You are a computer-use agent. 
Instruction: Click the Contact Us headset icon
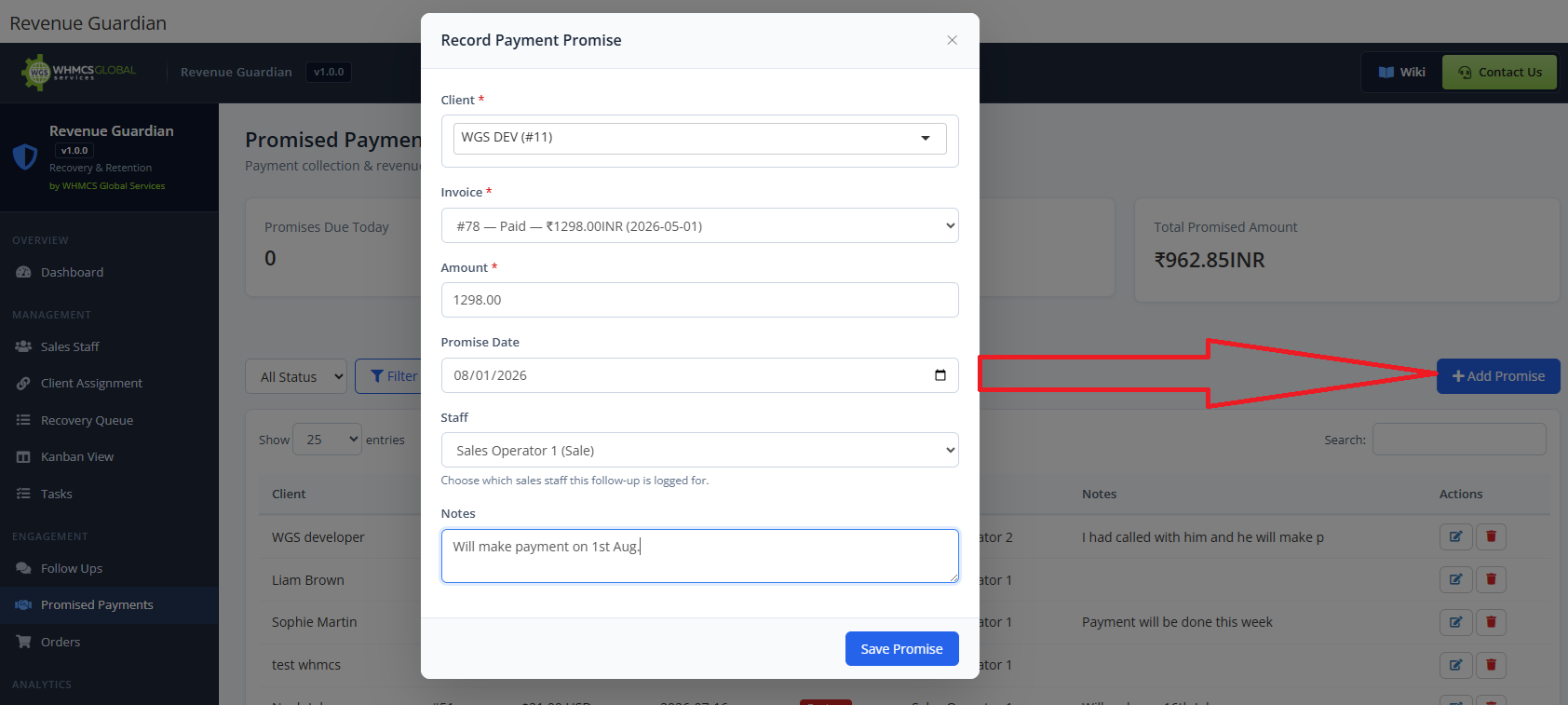[1465, 72]
